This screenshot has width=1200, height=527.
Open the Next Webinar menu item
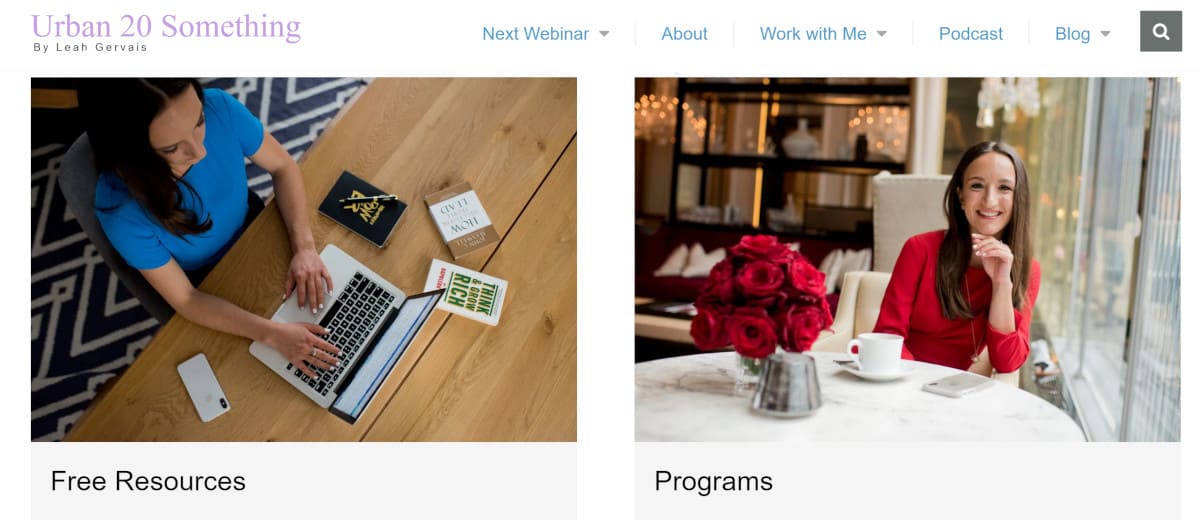535,34
